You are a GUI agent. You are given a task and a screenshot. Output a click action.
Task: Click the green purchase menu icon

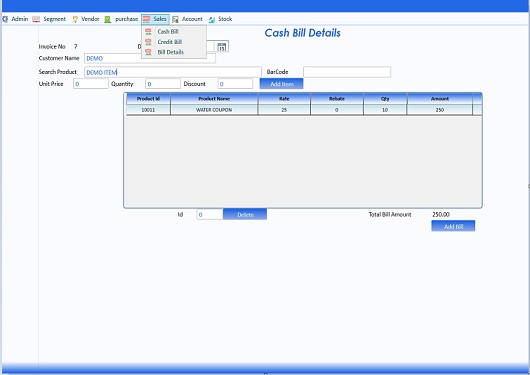107,19
